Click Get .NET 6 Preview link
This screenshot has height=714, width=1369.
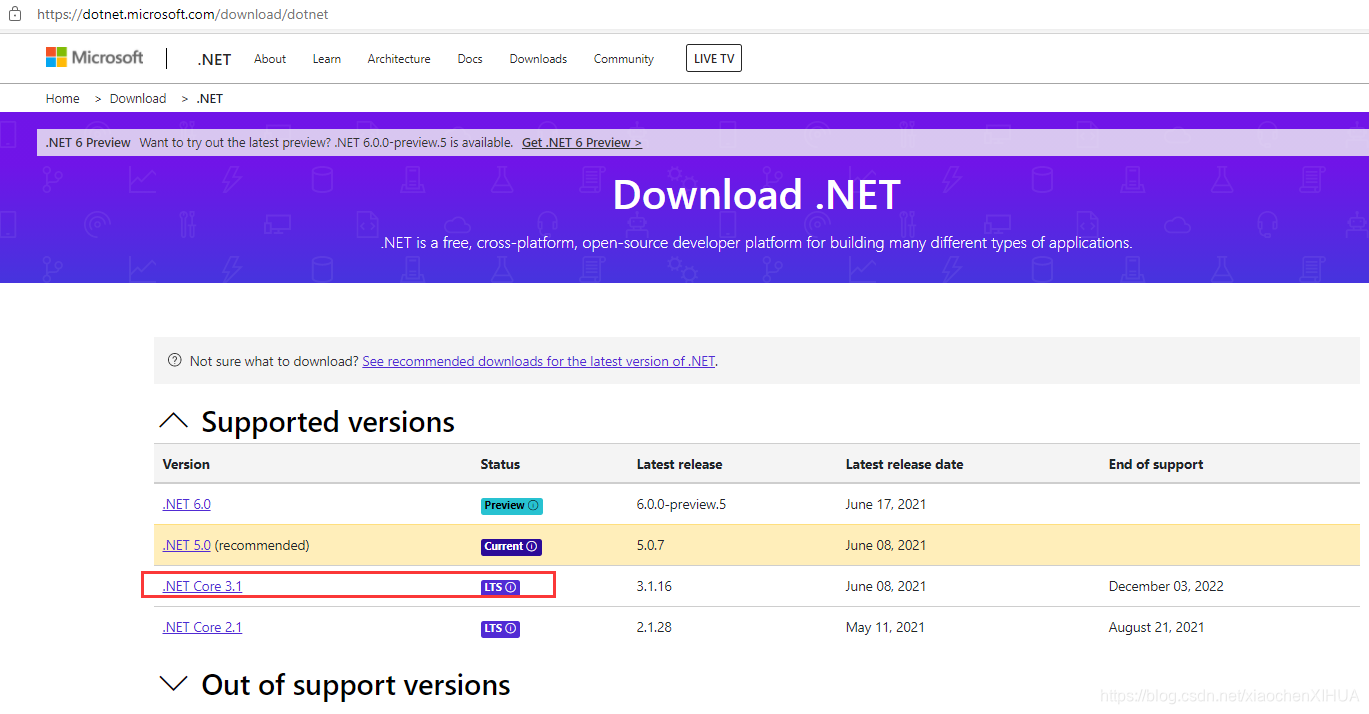(582, 143)
